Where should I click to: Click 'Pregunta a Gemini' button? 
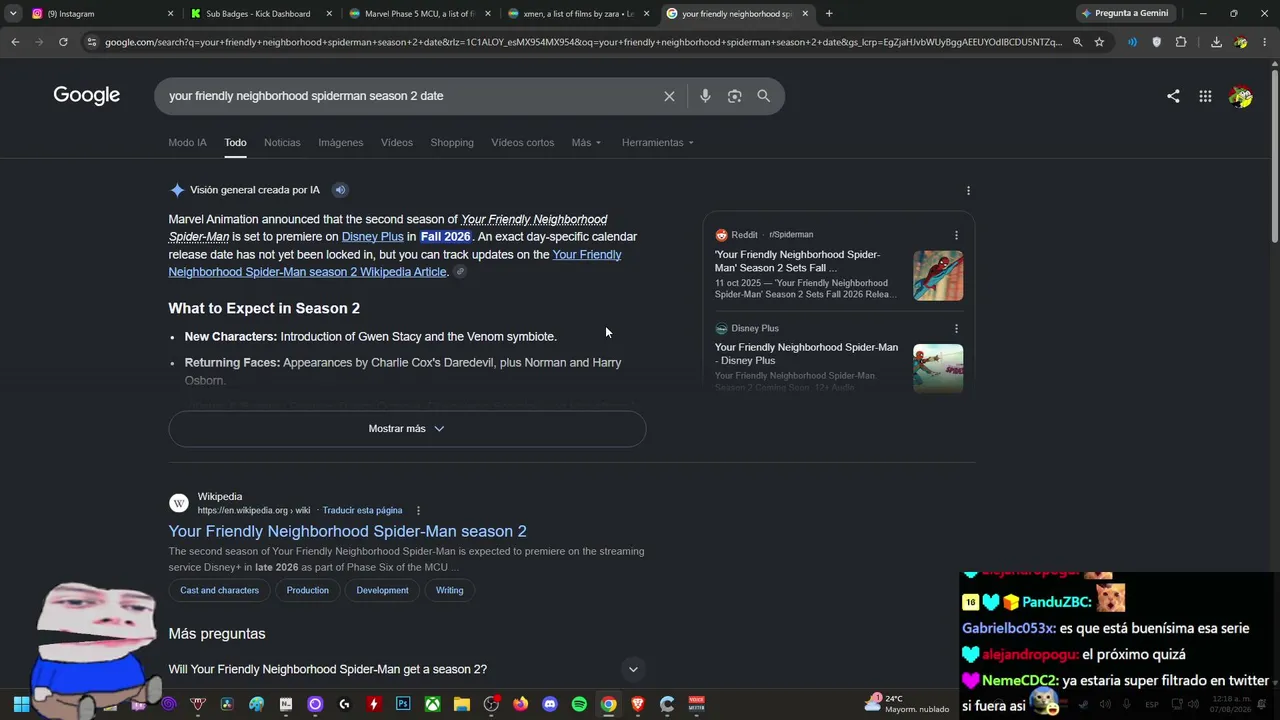(x=1125, y=14)
